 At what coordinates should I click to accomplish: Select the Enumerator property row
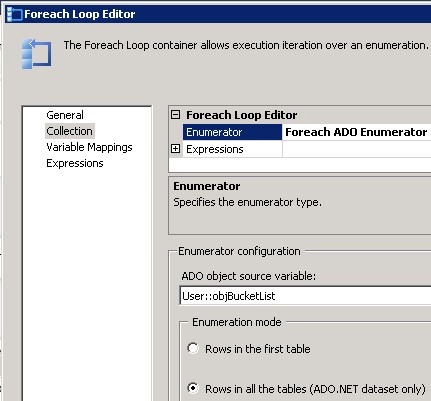[x=232, y=132]
